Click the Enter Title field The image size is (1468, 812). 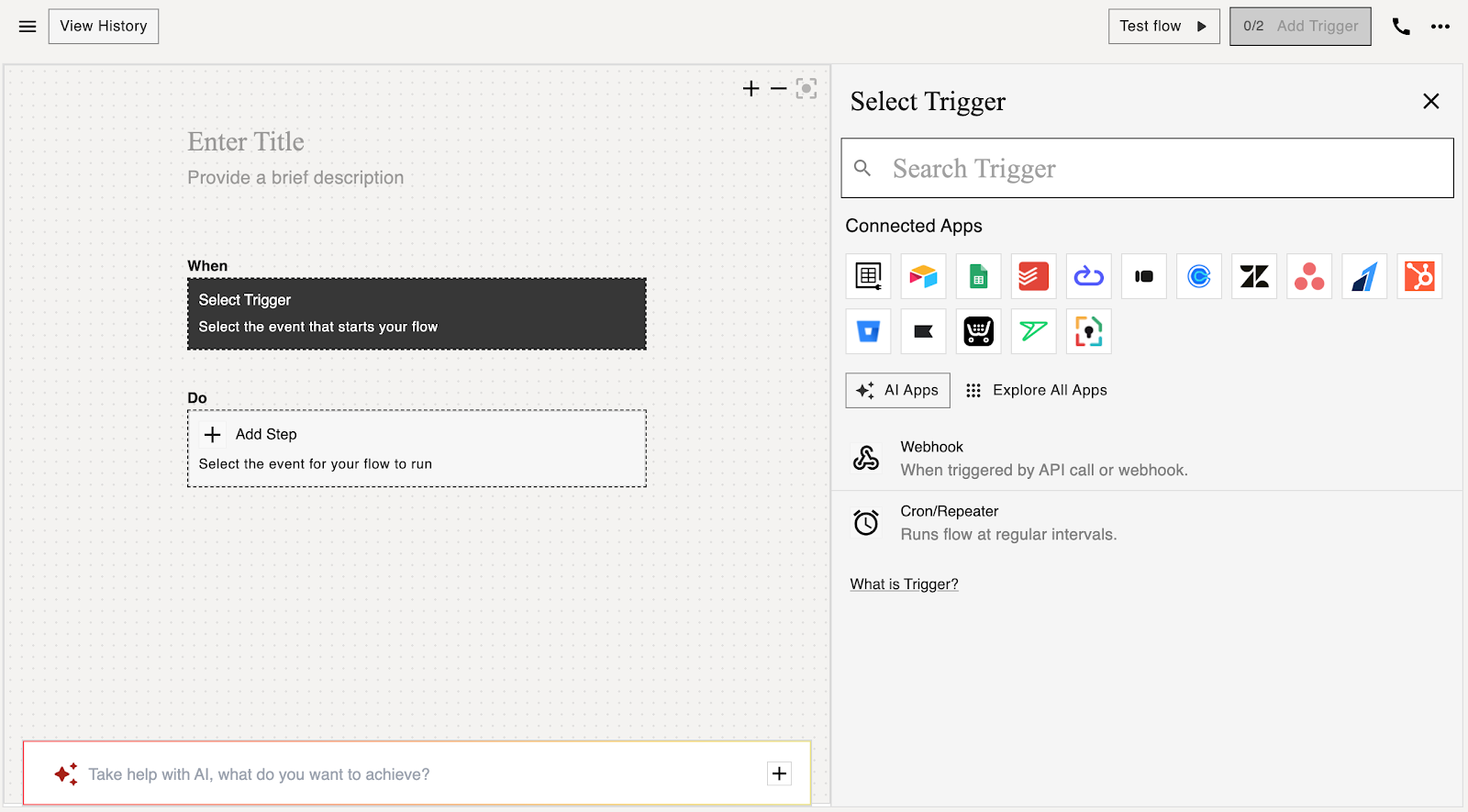pyautogui.click(x=246, y=142)
